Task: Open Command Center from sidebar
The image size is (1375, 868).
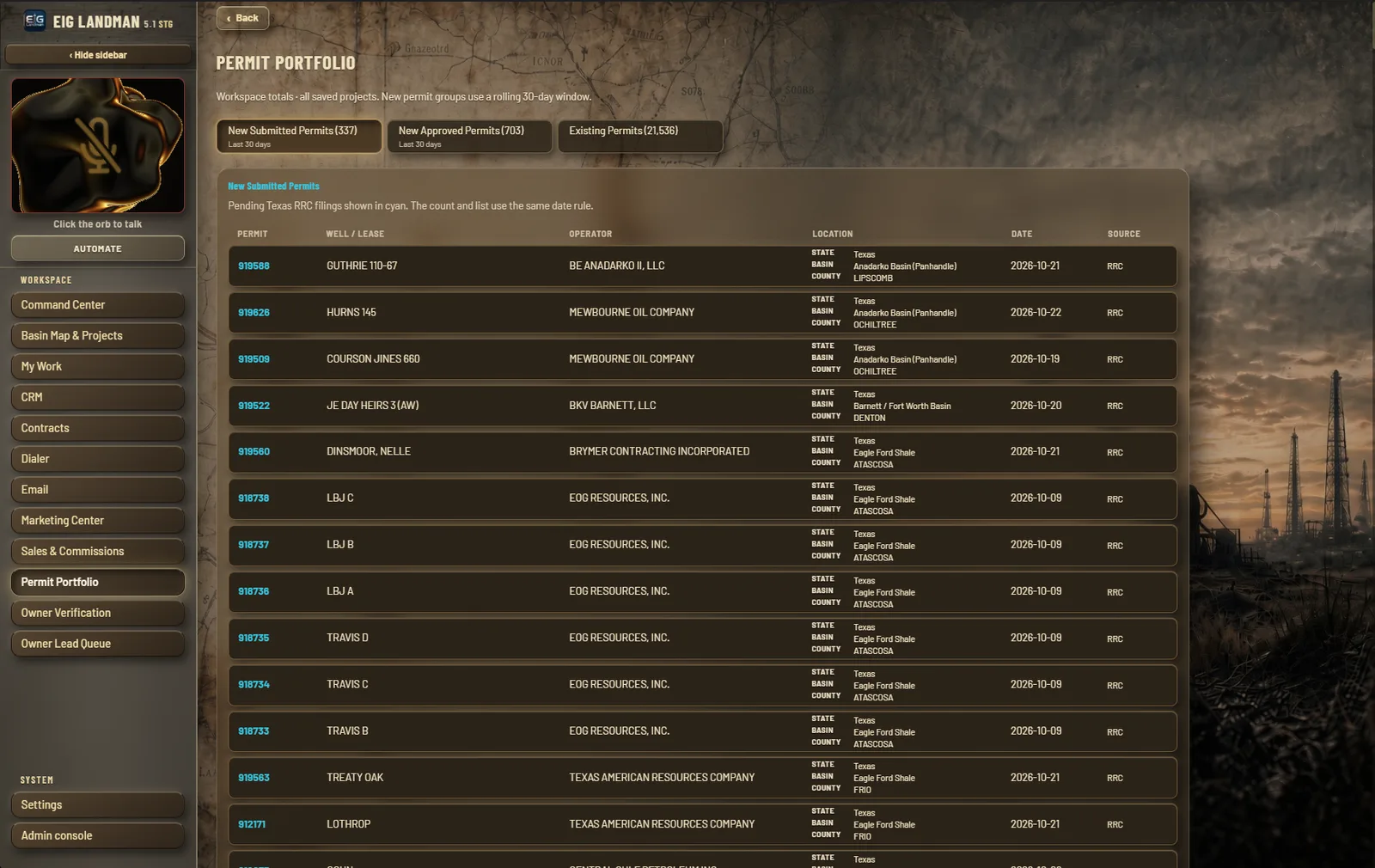Action: (x=98, y=305)
